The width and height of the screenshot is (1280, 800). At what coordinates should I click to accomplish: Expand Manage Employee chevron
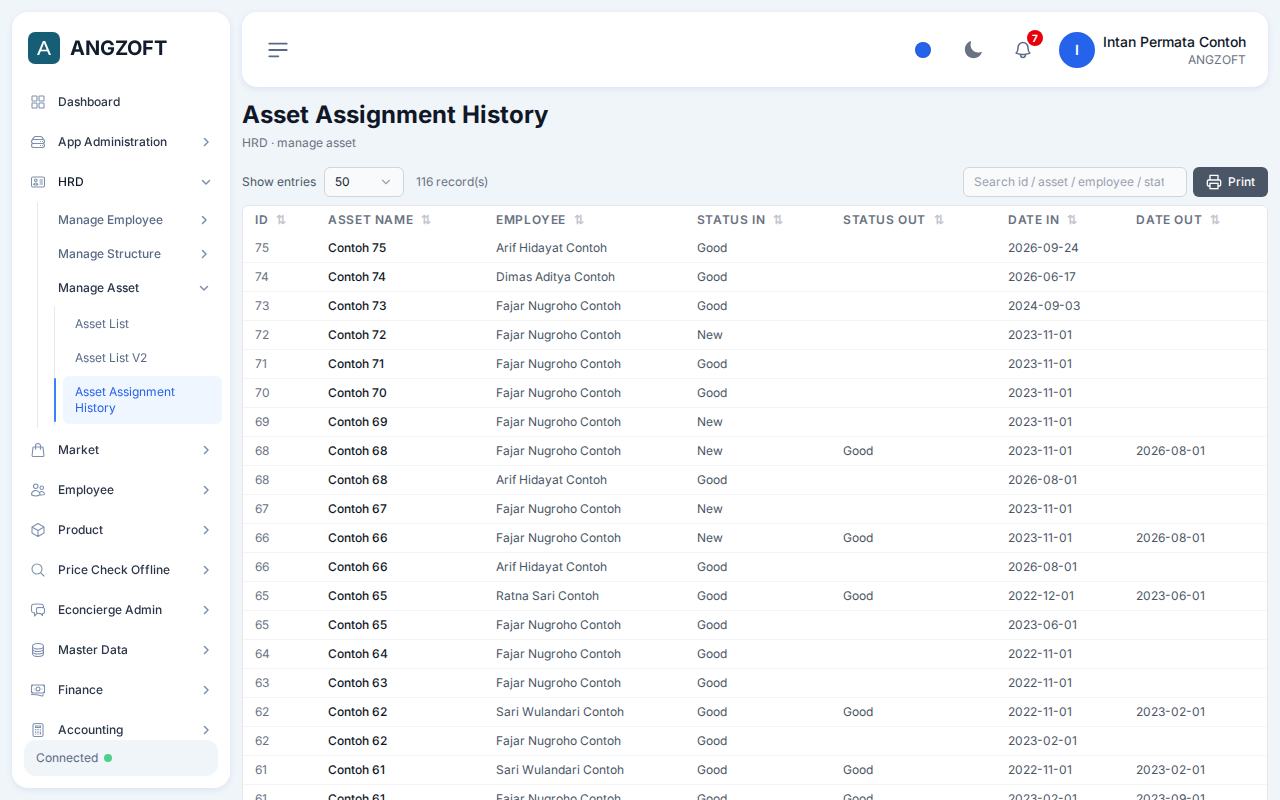(x=204, y=220)
